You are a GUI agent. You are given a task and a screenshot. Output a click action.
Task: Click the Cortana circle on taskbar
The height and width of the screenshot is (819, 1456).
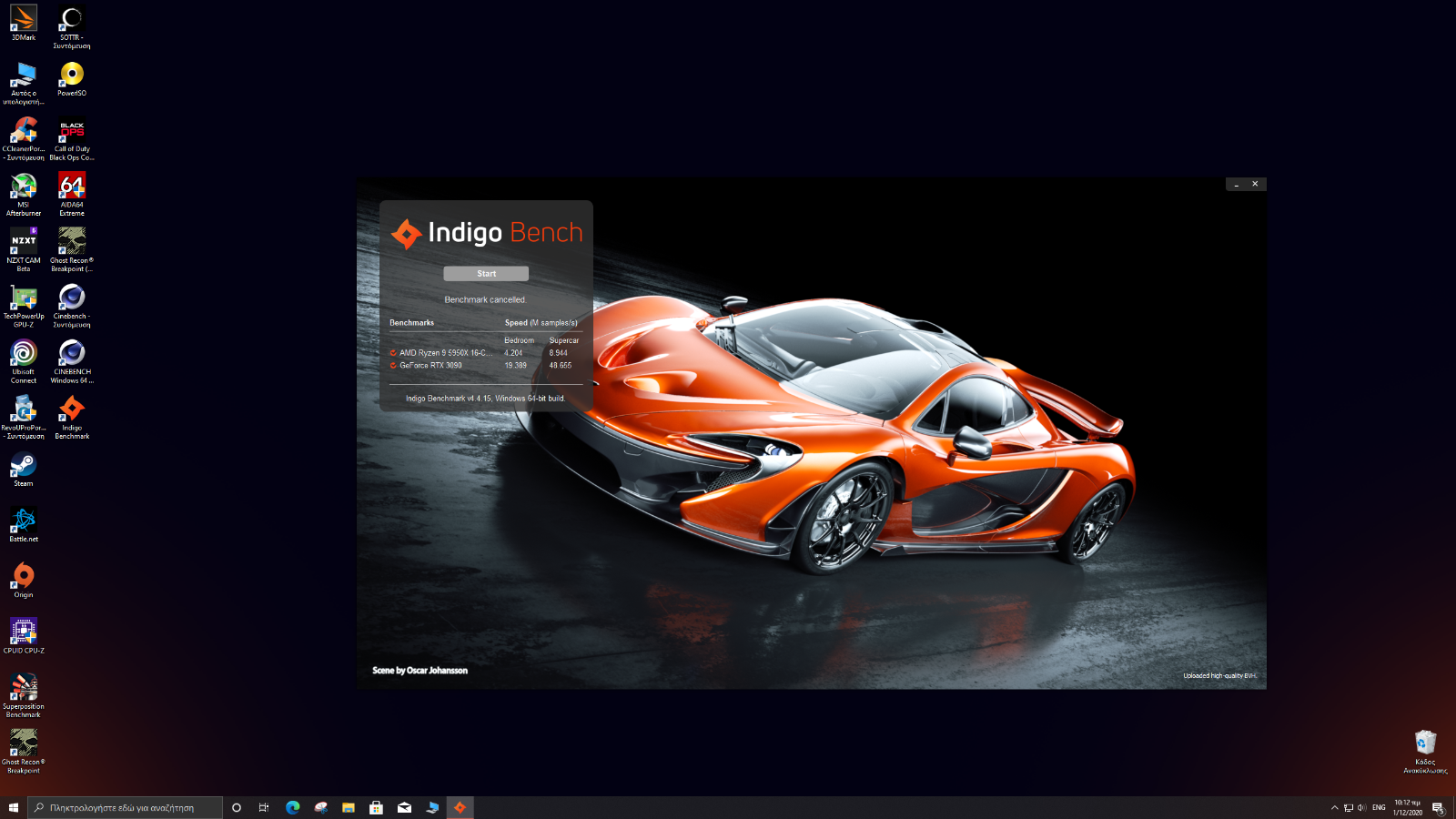click(237, 807)
